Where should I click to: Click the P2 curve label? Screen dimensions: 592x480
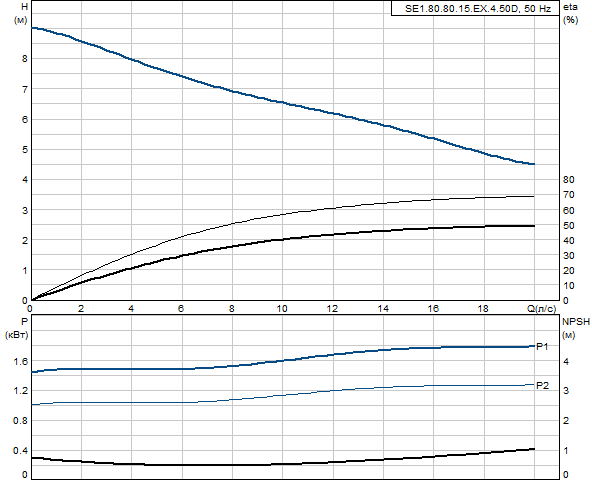[x=542, y=386]
